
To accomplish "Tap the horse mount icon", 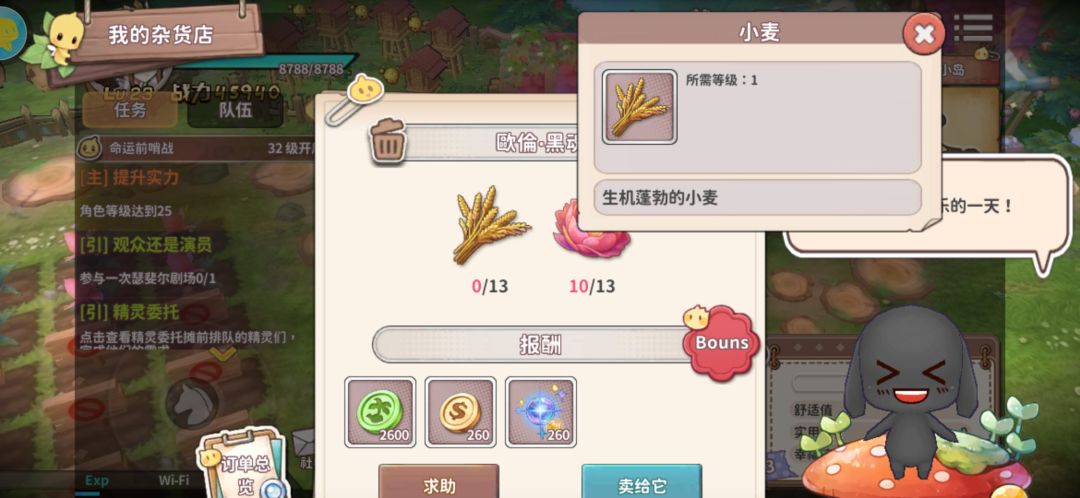I will click(192, 404).
